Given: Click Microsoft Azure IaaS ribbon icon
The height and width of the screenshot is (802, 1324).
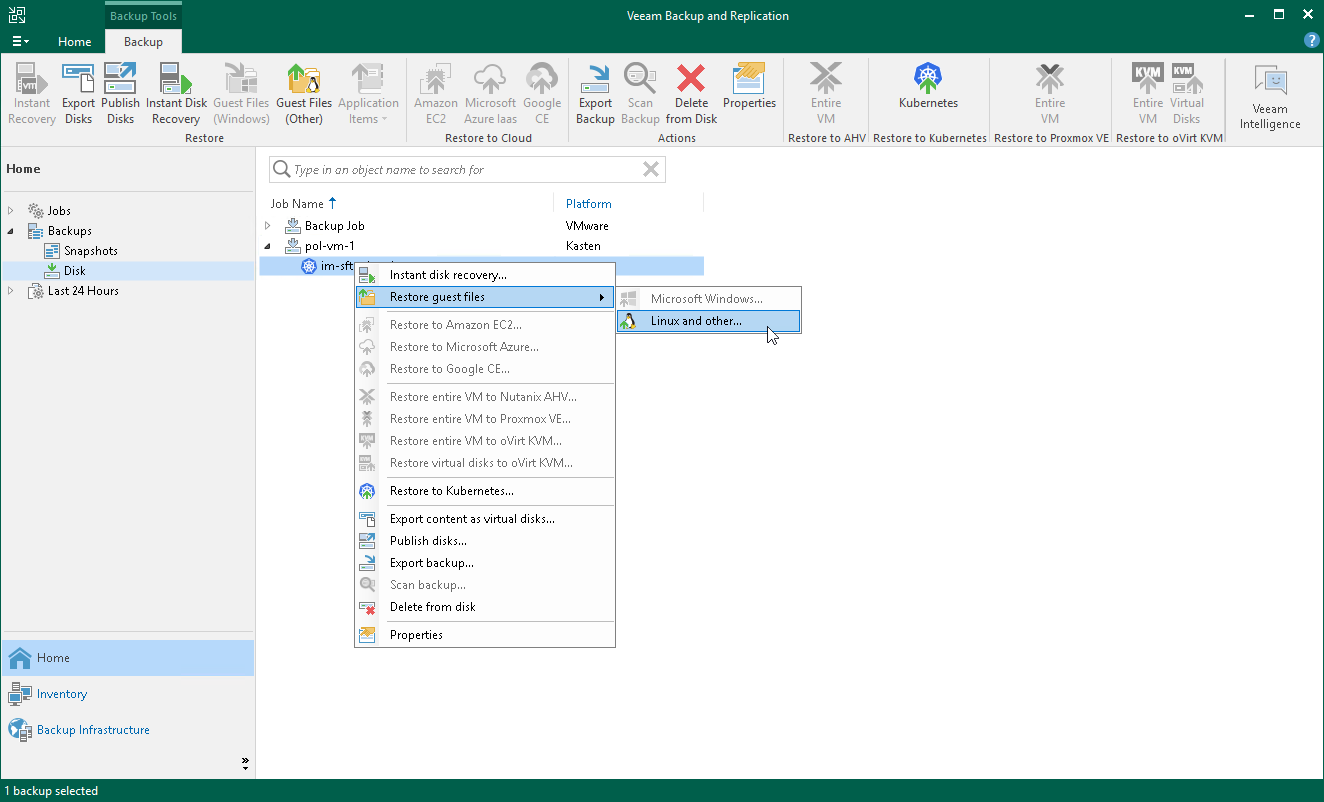Looking at the screenshot, I should (490, 94).
